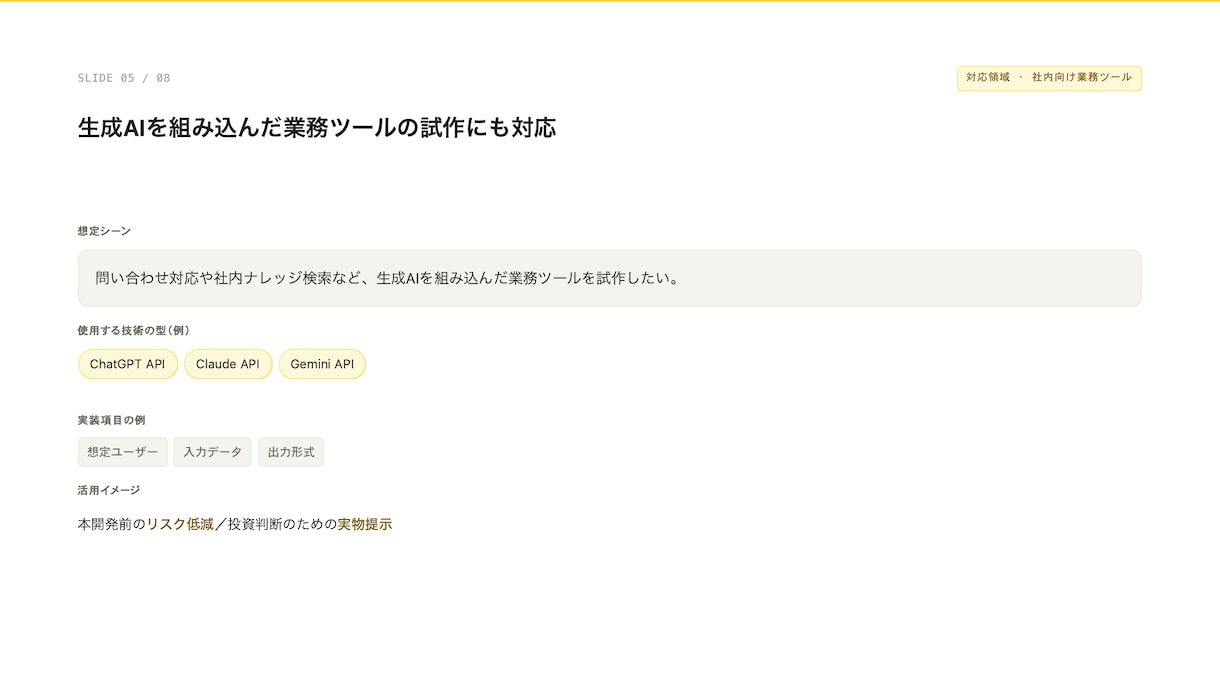This screenshot has height=686, width=1220.
Task: Click the highlighted 実物提示 text
Action: (x=365, y=524)
